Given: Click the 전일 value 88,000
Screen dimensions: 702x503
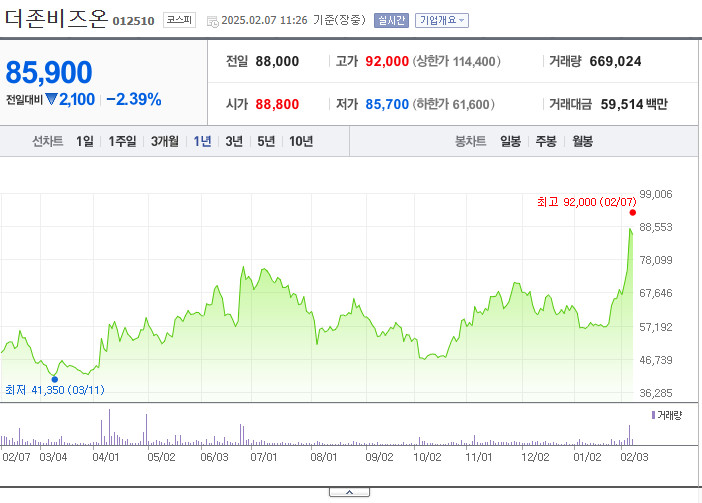Looking at the screenshot, I should [277, 61].
